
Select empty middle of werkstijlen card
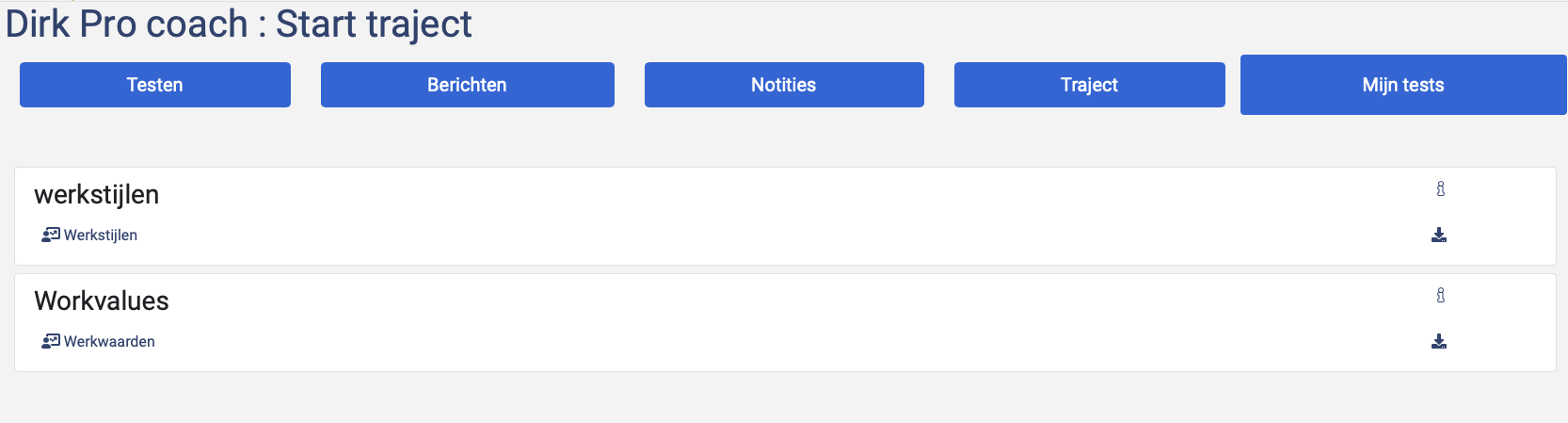click(785, 217)
